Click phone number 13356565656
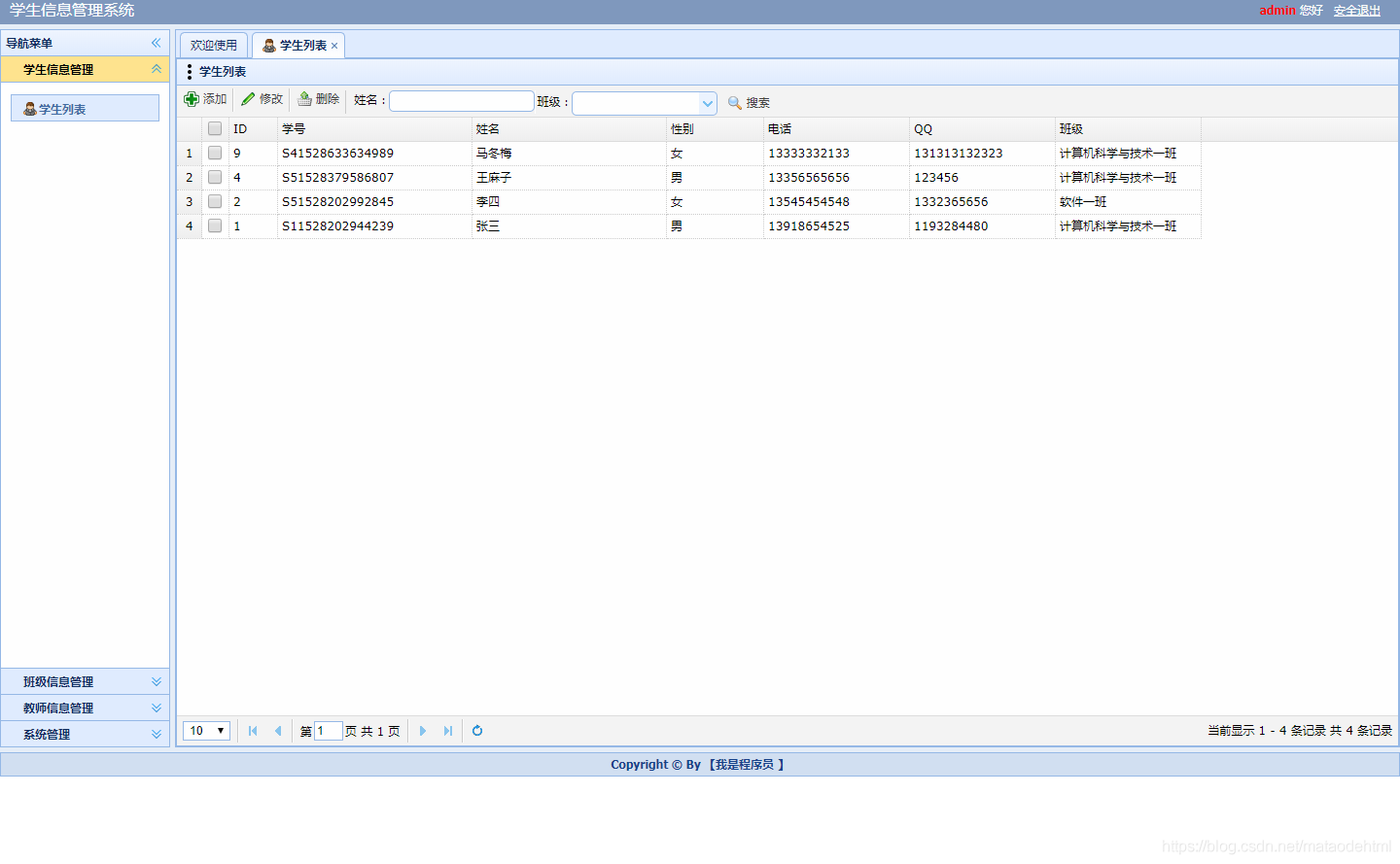Screen dimensions: 1400x864 (809, 177)
